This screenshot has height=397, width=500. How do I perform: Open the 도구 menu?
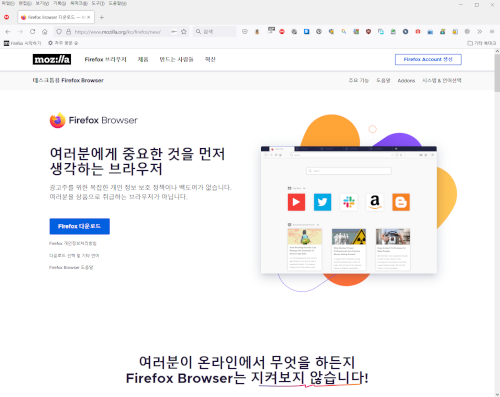click(98, 3)
